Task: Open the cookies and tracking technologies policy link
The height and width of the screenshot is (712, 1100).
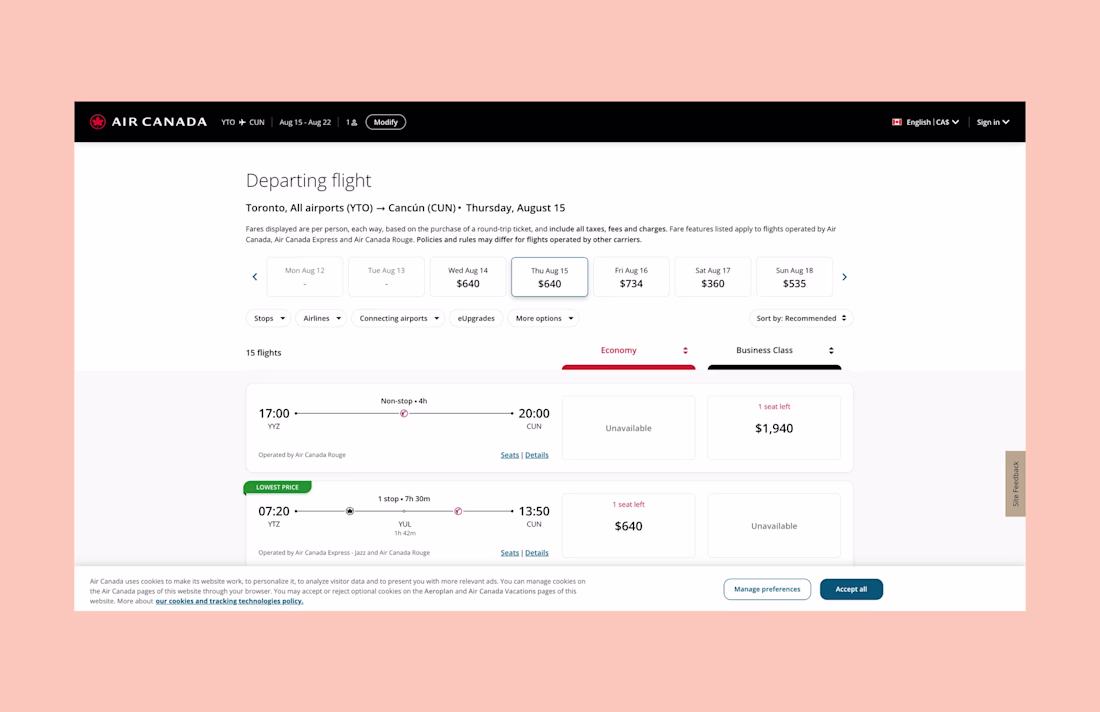Action: tap(229, 601)
